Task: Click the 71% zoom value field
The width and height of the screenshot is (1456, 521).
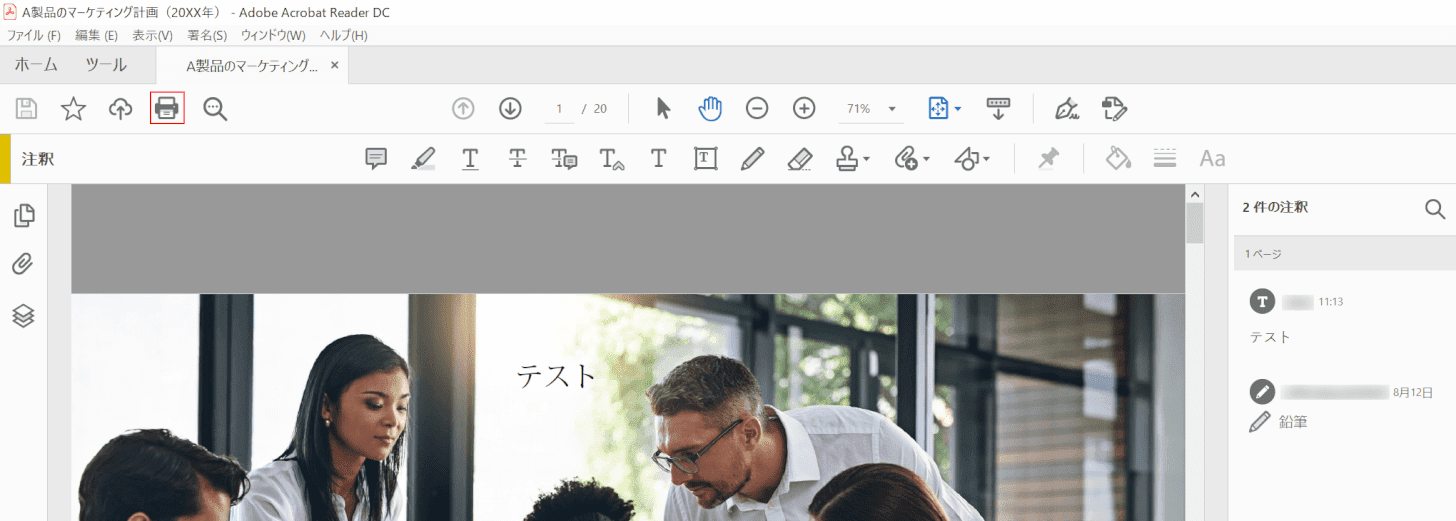Action: [x=858, y=109]
